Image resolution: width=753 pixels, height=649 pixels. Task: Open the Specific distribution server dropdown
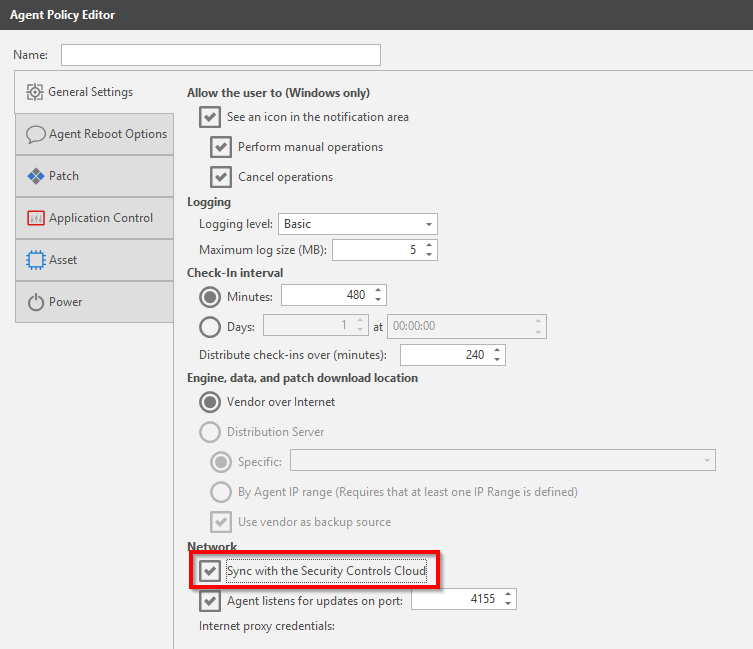tap(503, 460)
